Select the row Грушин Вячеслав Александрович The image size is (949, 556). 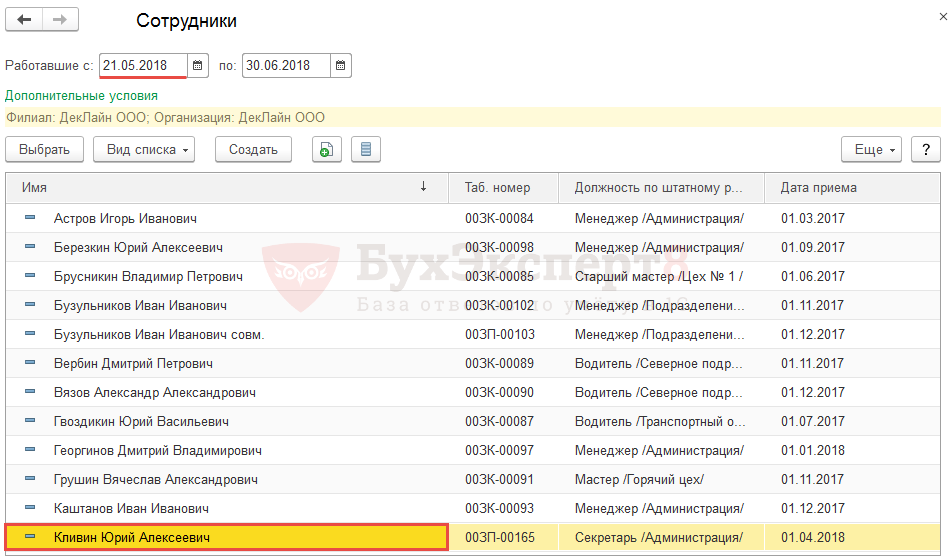click(155, 480)
